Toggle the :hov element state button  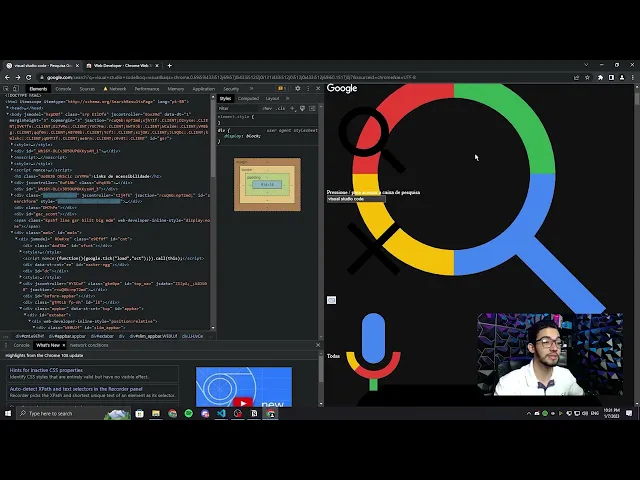point(267,108)
